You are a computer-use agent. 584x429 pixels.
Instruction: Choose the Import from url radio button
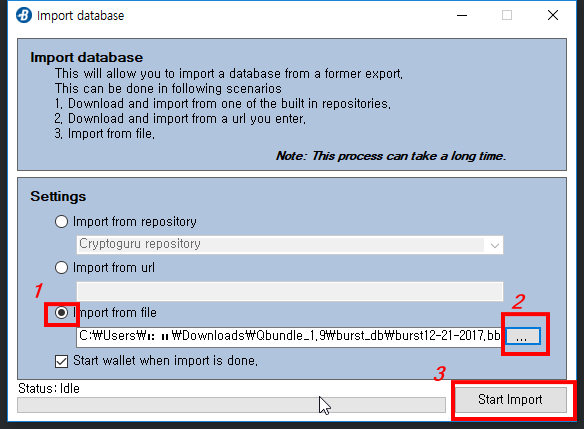pos(61,267)
